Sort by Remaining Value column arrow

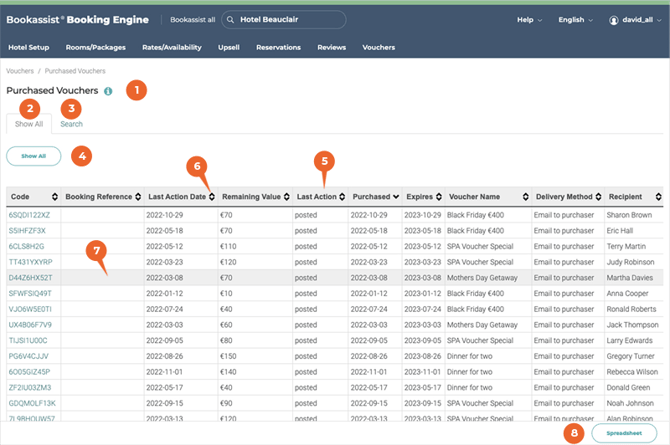click(x=287, y=197)
